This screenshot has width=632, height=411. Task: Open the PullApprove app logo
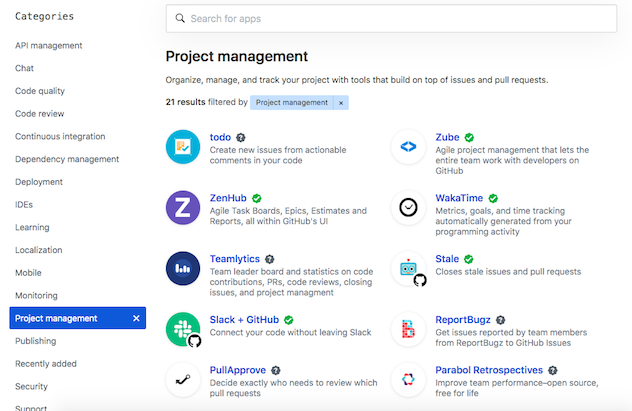coord(183,380)
